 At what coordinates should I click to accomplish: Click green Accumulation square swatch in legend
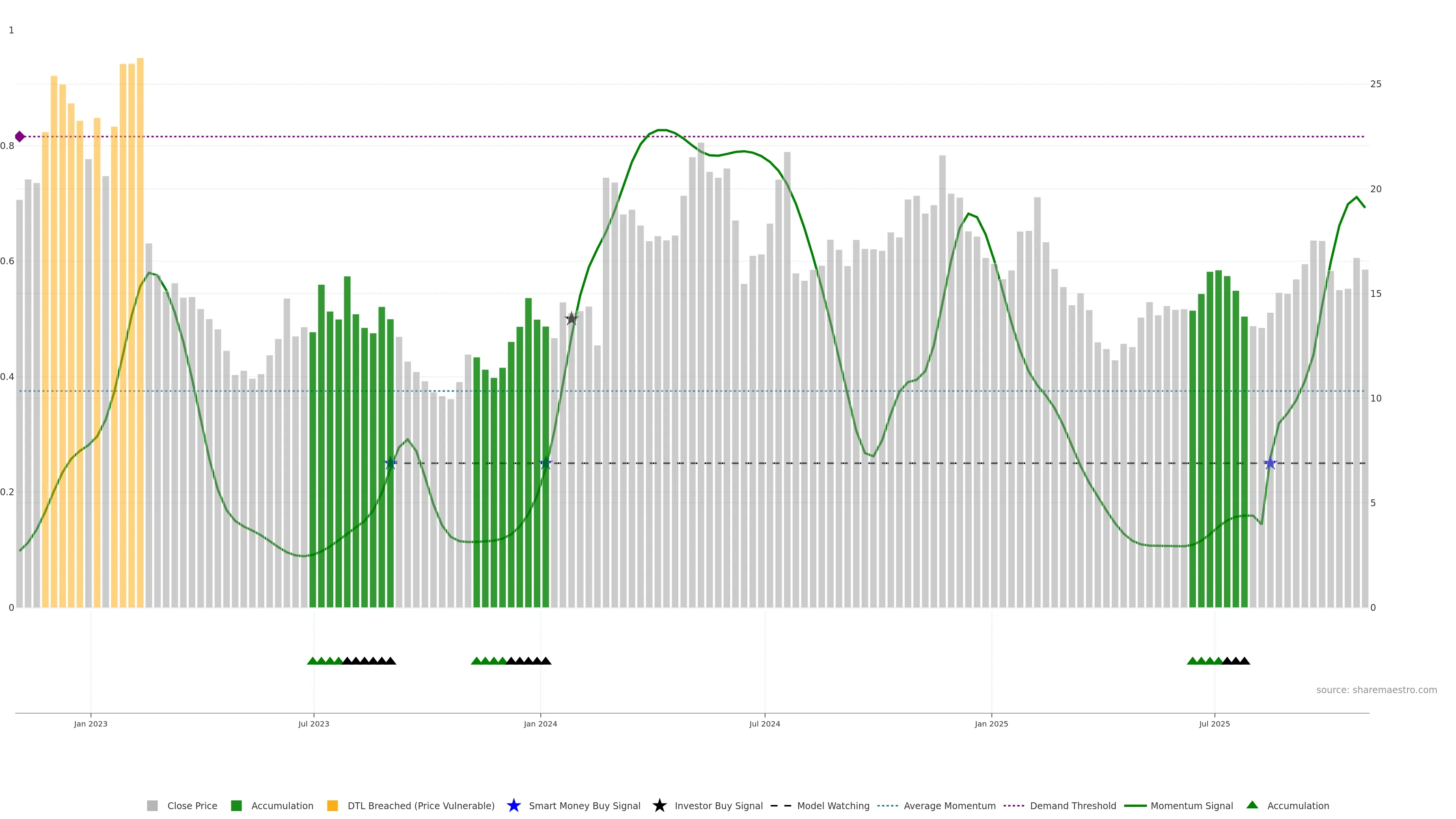236,806
